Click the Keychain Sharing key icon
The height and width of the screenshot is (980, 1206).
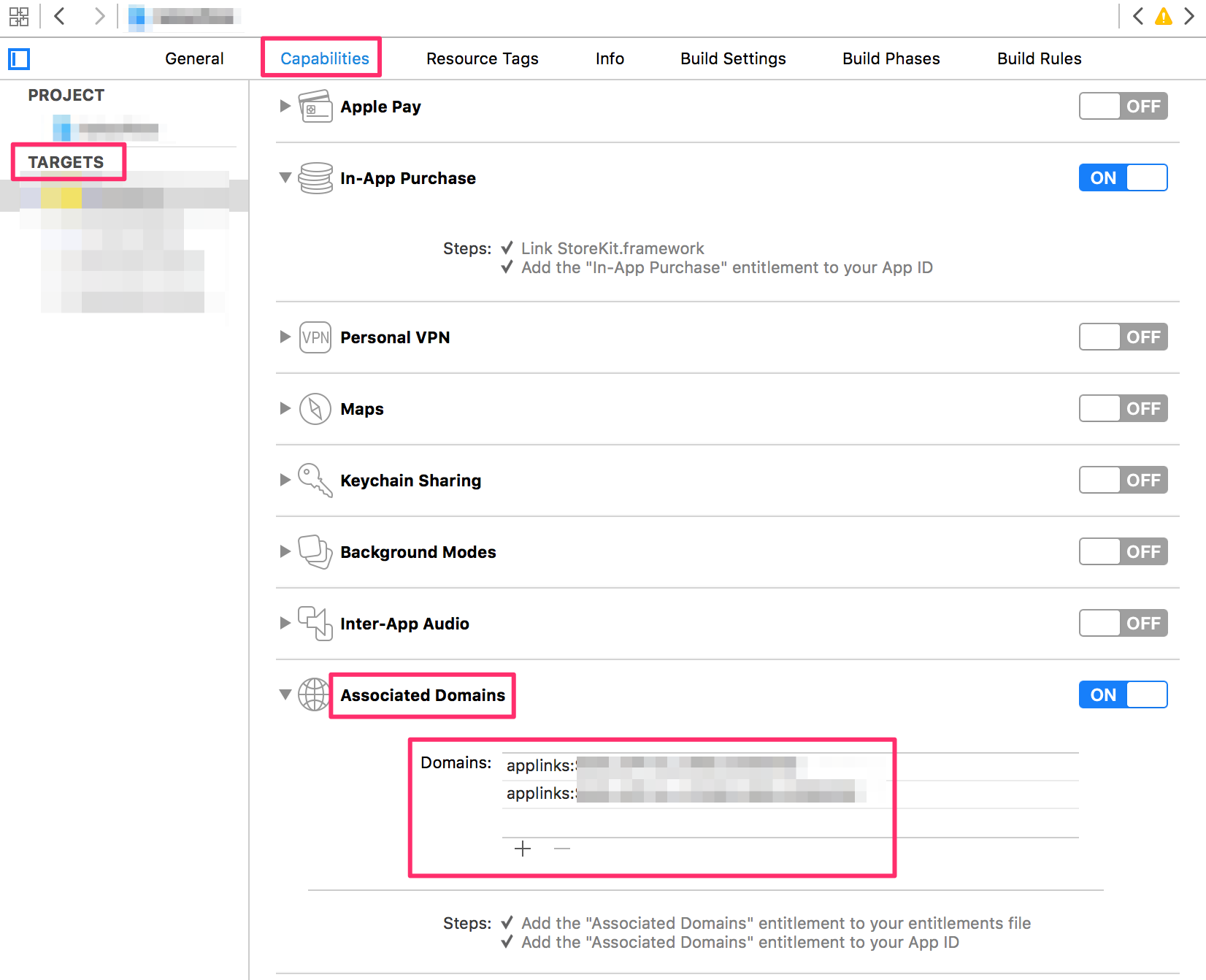coord(315,481)
